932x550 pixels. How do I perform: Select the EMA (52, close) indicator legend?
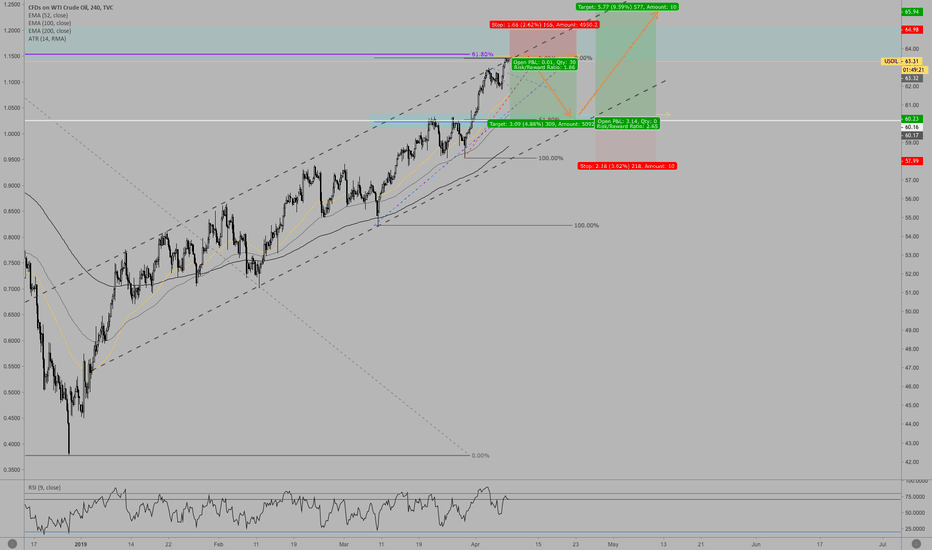pyautogui.click(x=48, y=15)
